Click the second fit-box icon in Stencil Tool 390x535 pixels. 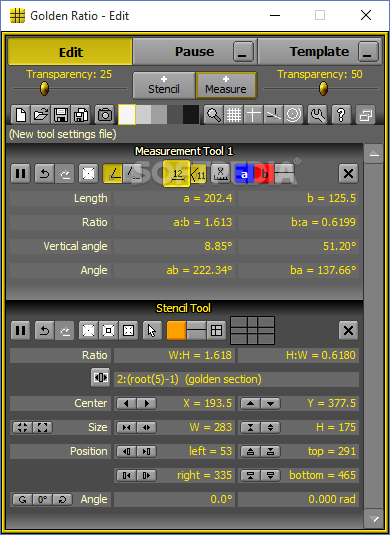pyautogui.click(x=109, y=330)
